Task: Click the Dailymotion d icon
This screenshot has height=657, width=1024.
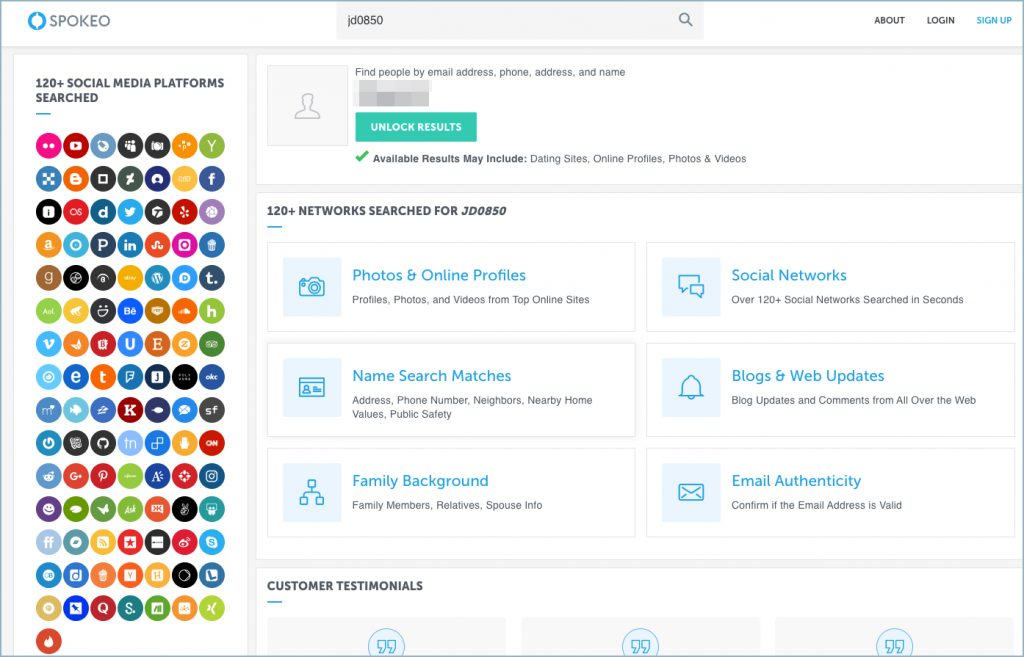Action: 103,212
